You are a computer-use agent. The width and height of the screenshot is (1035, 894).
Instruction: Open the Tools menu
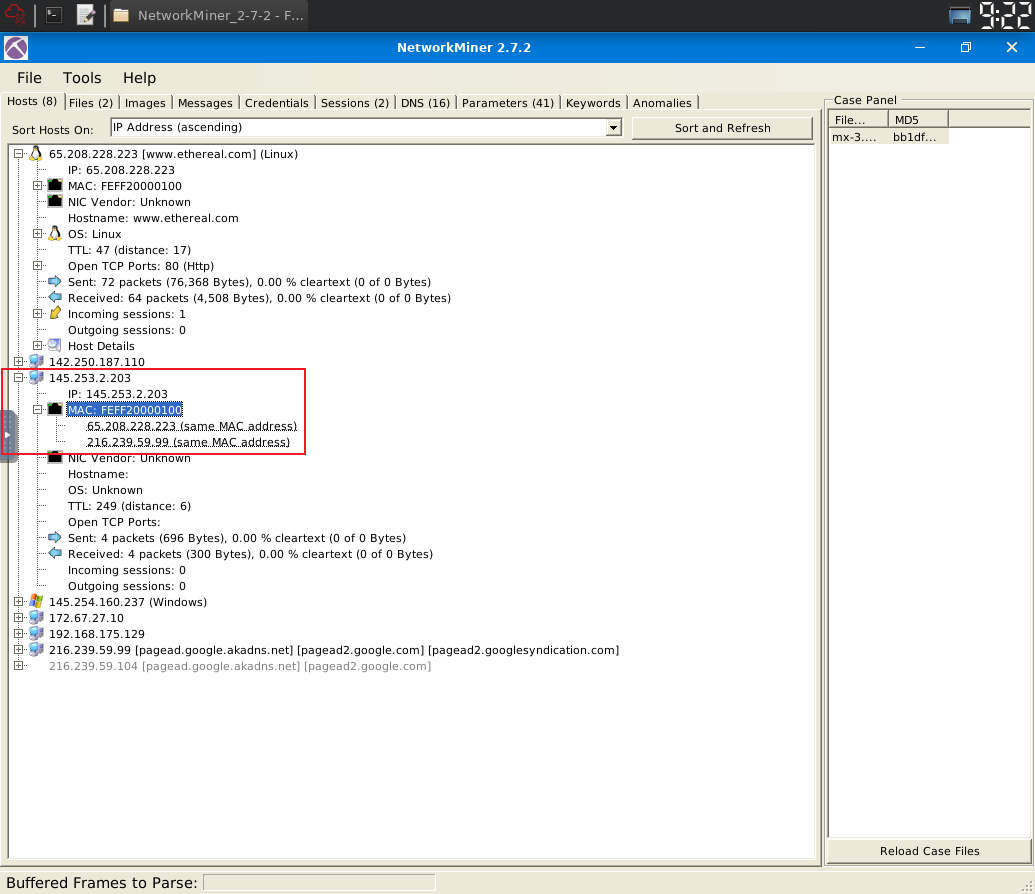(x=82, y=78)
